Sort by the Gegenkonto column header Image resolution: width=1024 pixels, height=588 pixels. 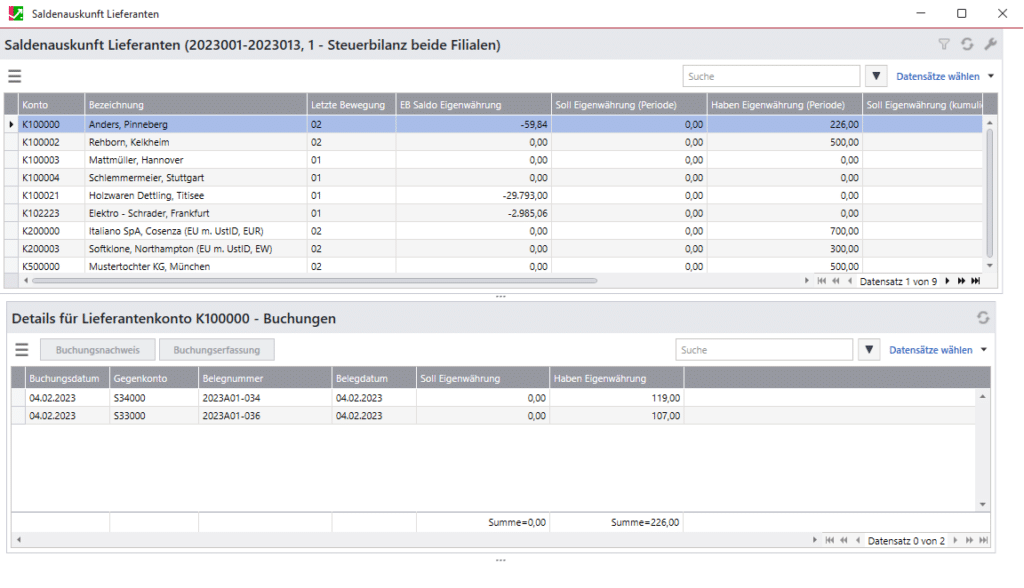[154, 378]
